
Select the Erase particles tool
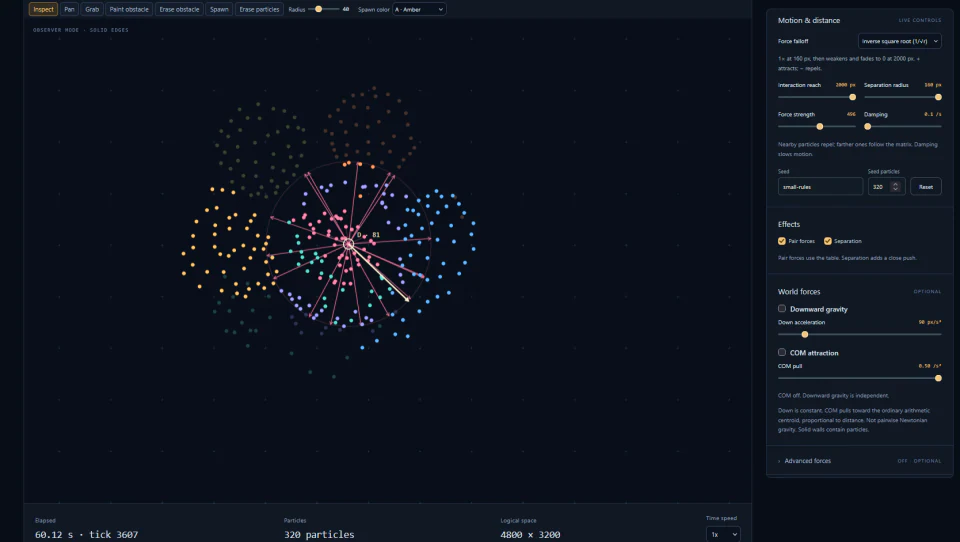pyautogui.click(x=259, y=9)
